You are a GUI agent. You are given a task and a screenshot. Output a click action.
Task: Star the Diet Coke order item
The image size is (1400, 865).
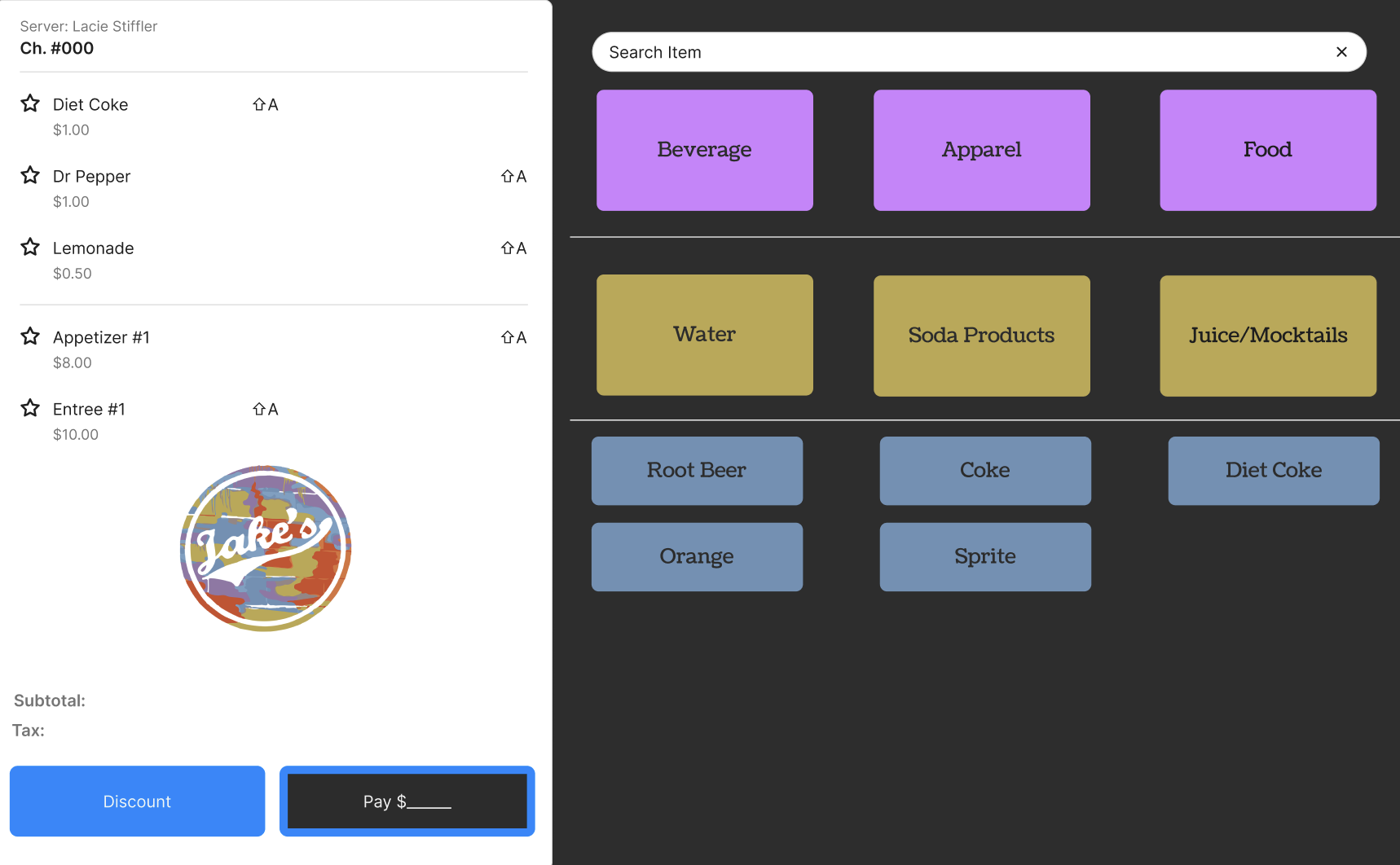(30, 103)
